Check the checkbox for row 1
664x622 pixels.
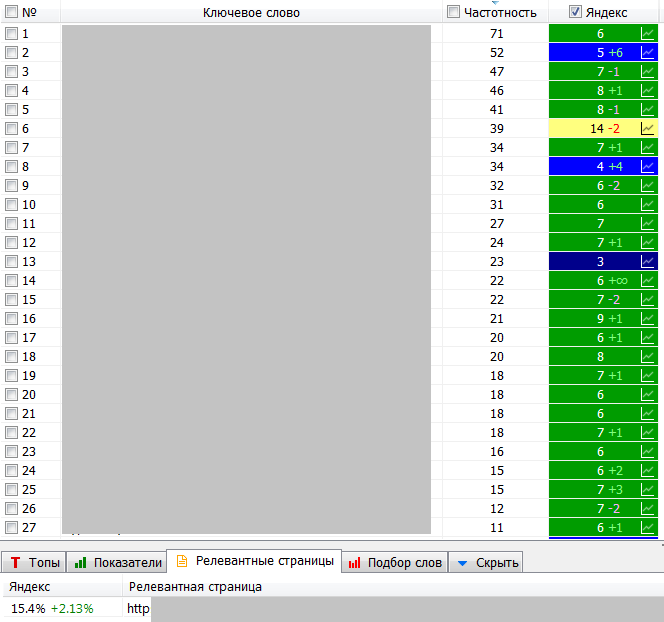pyautogui.click(x=11, y=33)
